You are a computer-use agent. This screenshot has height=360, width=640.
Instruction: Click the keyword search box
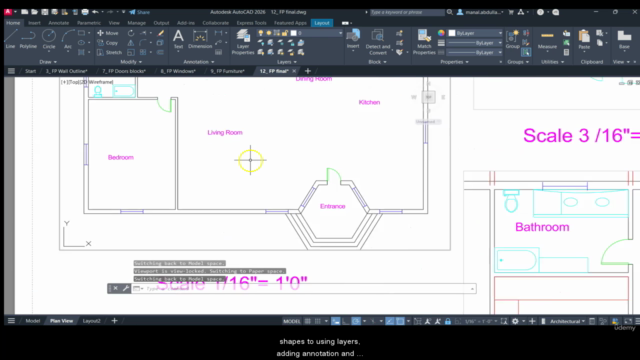pos(407,12)
